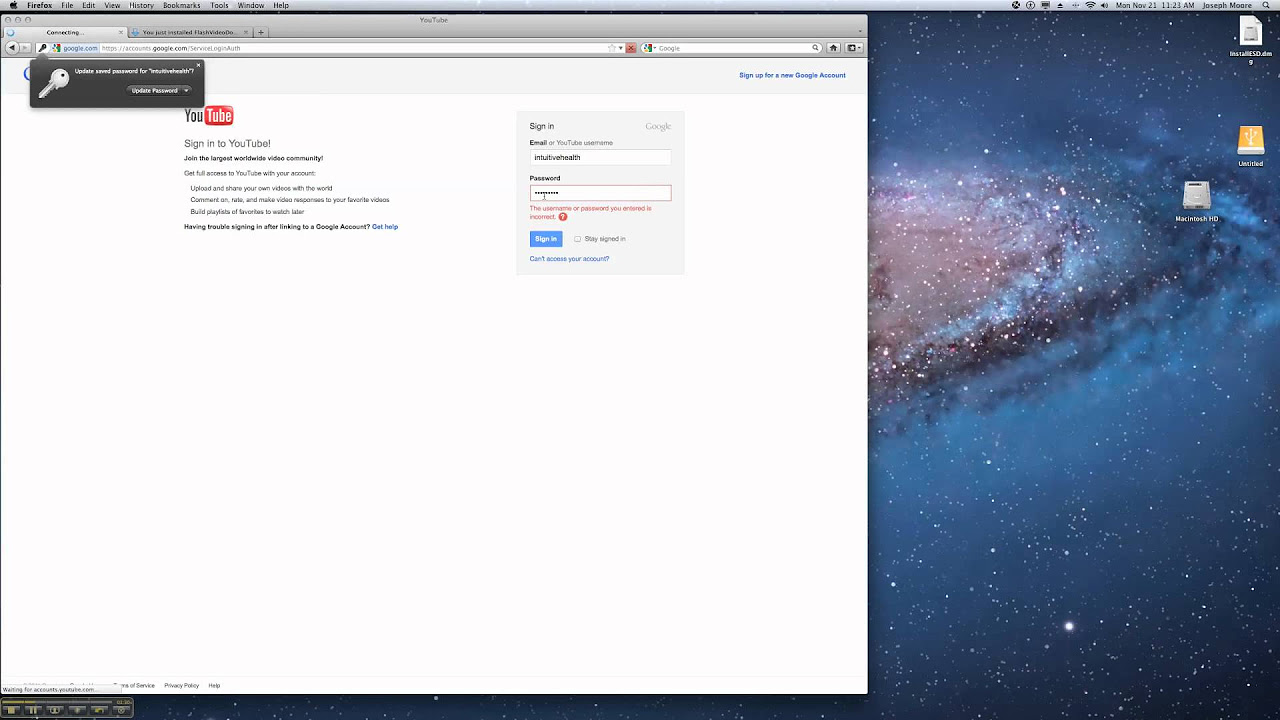Click the search magnifier in Google search box
The width and height of the screenshot is (1280, 720).
pyautogui.click(x=816, y=48)
